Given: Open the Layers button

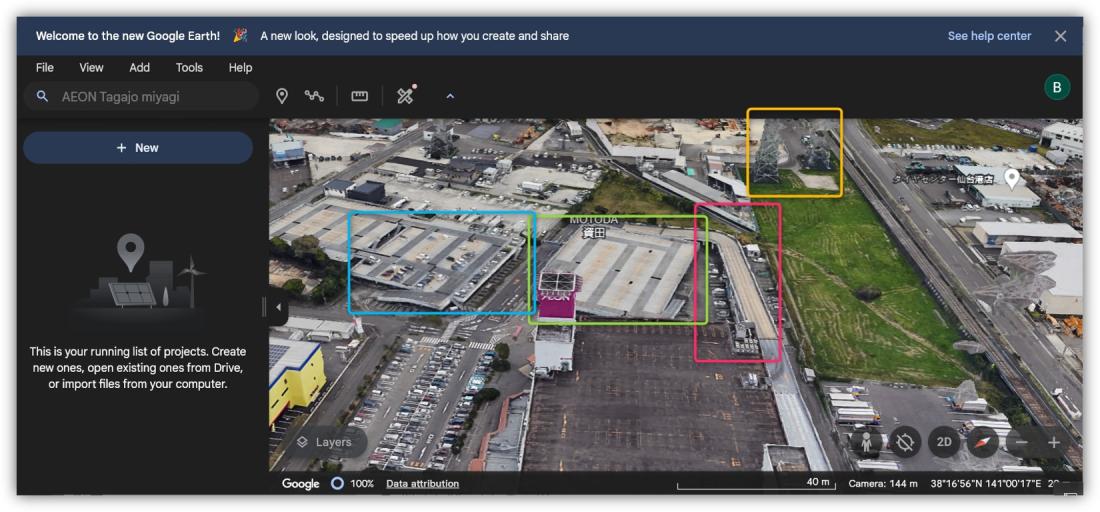Looking at the screenshot, I should pos(325,443).
